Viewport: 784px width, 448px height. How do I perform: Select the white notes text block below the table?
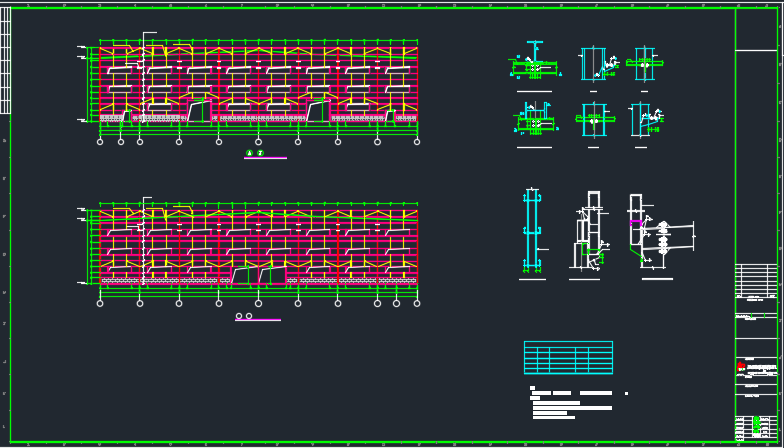click(578, 402)
